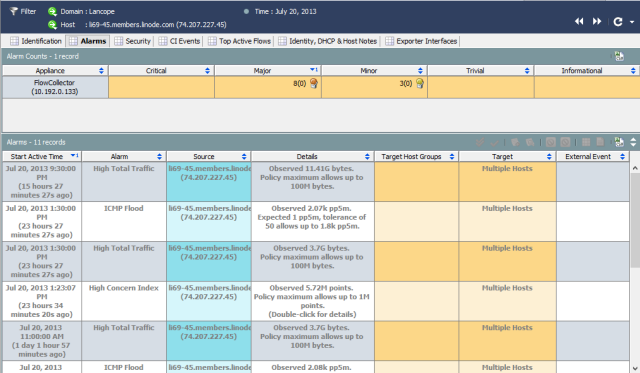640x373 pixels.
Task: Click the Domain Lancope magnifier icon
Action: 52,11
